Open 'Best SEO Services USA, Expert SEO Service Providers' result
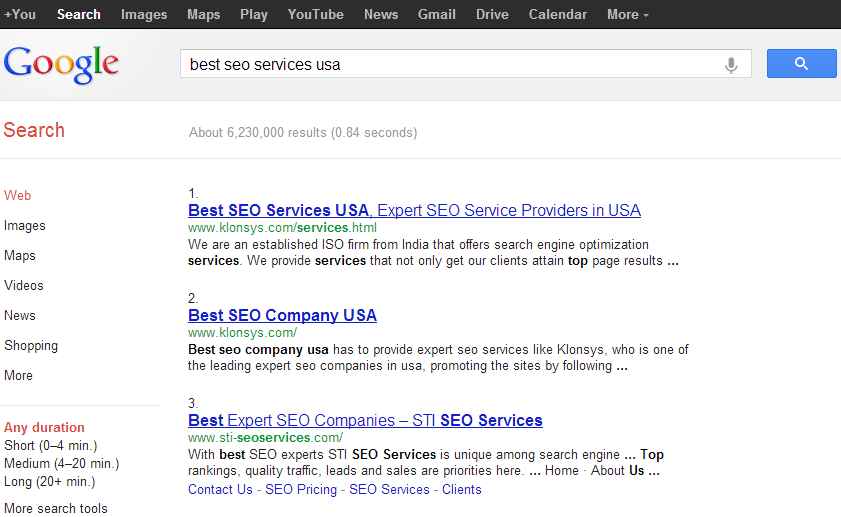 click(414, 210)
